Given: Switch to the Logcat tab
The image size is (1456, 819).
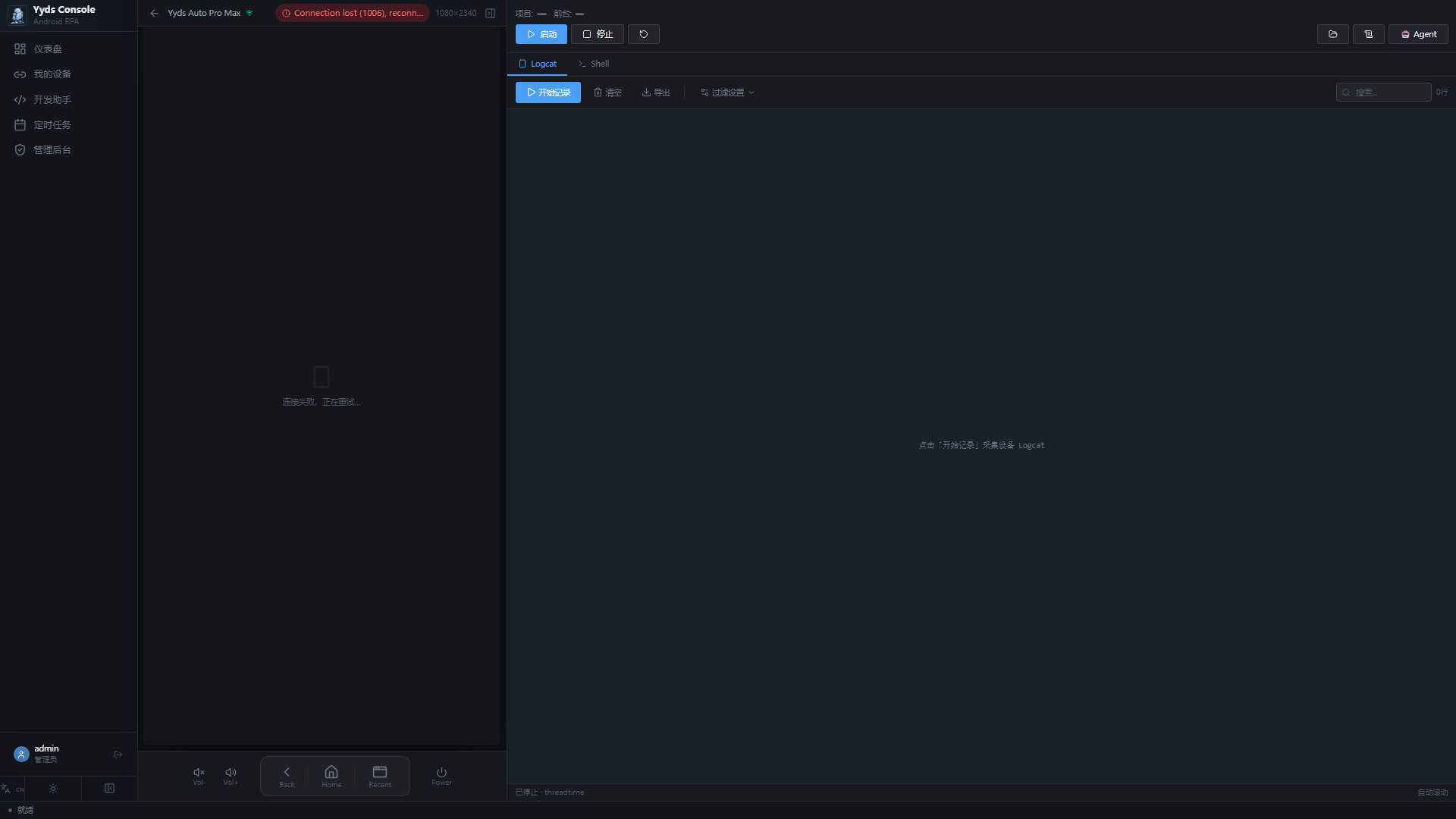Looking at the screenshot, I should [538, 64].
